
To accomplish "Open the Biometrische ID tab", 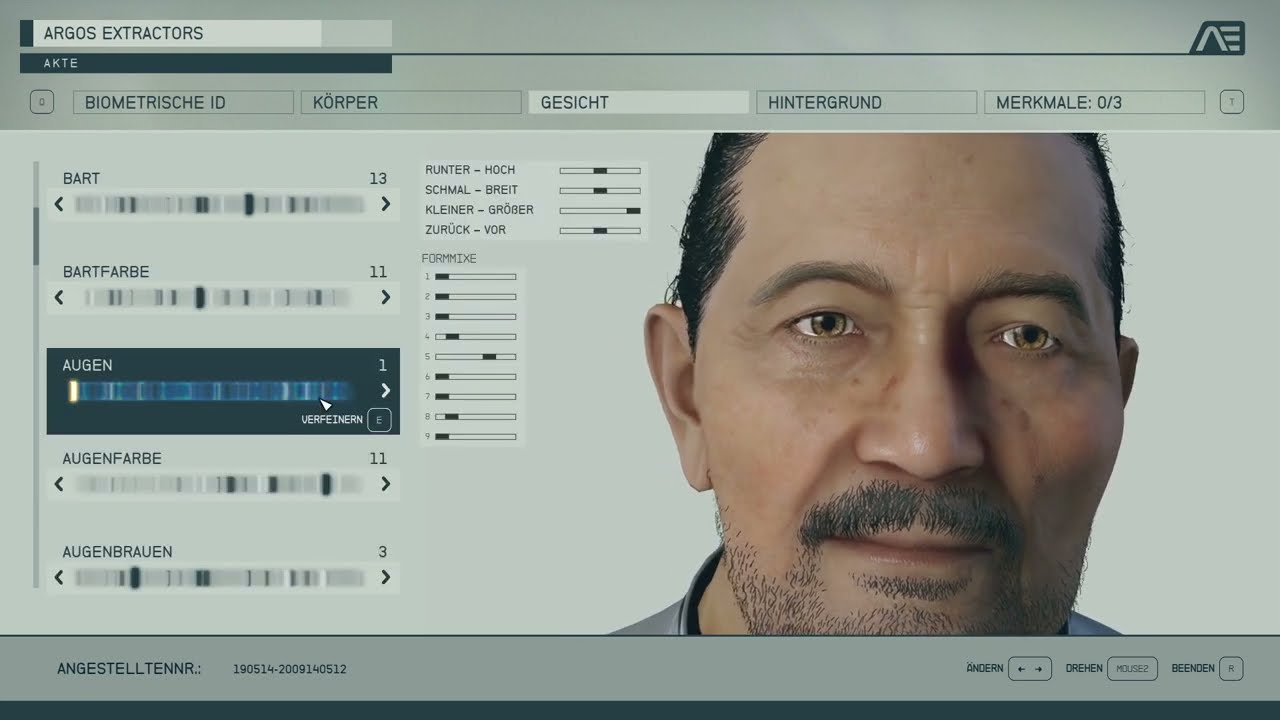I will click(x=183, y=102).
